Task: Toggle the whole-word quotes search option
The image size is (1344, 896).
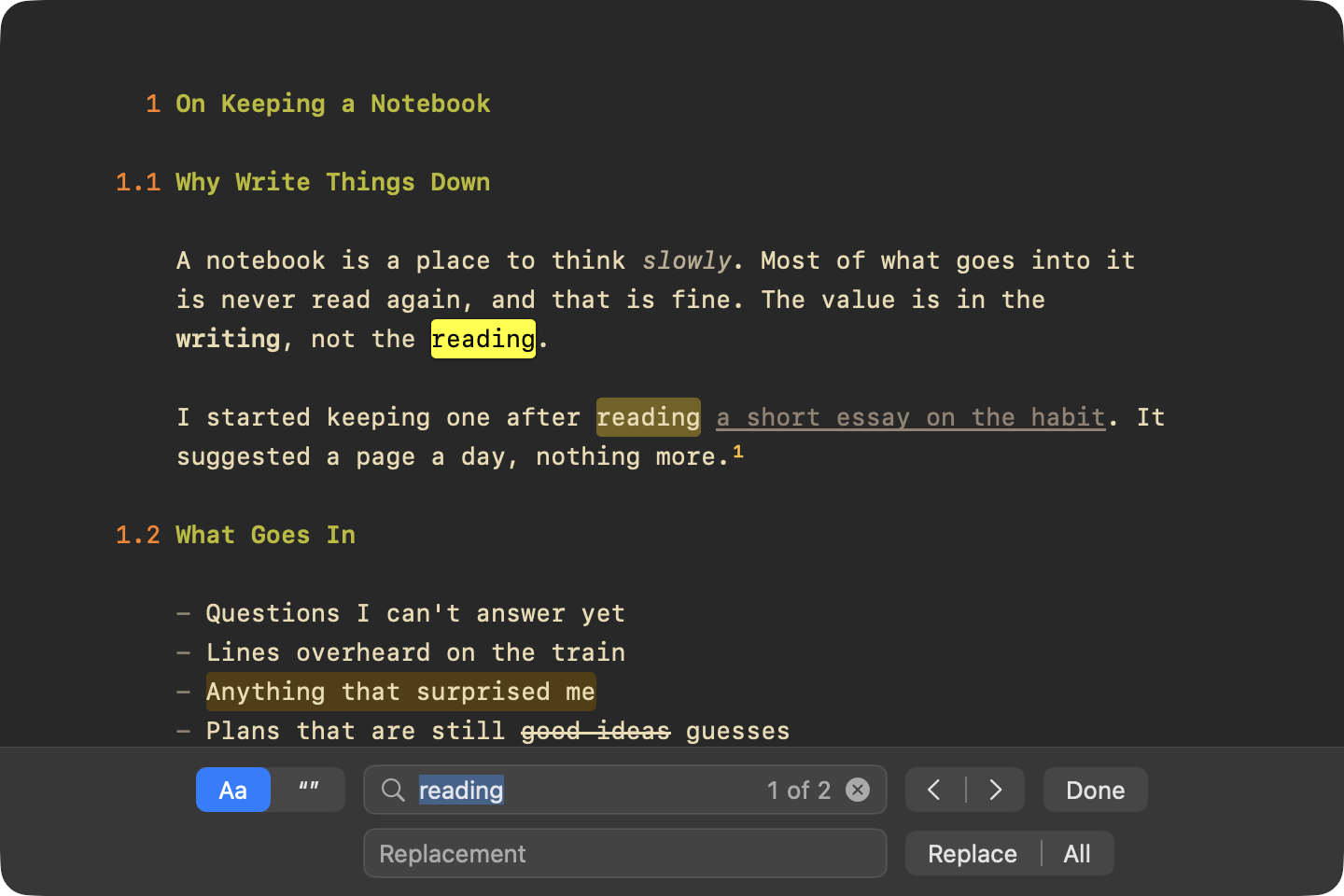Action: pyautogui.click(x=309, y=790)
